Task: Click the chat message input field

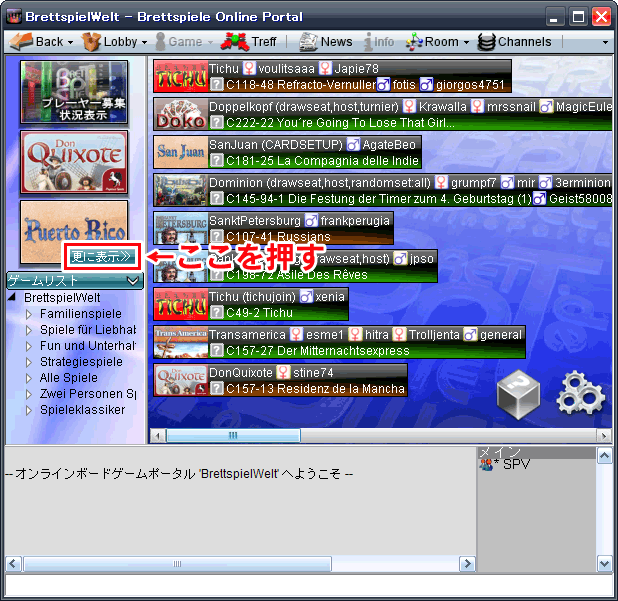Action: [x=309, y=585]
